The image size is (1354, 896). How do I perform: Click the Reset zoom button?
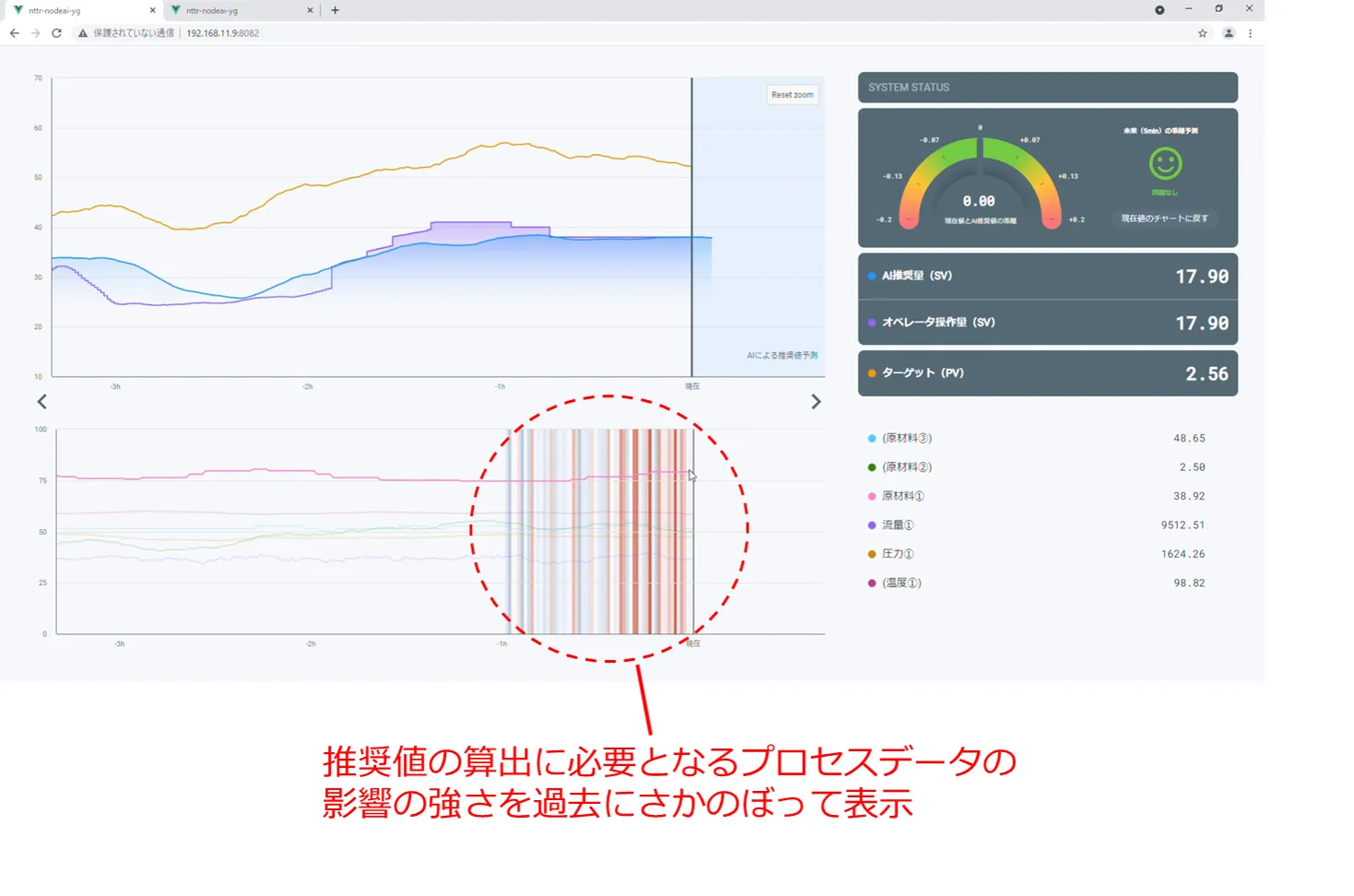[x=793, y=95]
